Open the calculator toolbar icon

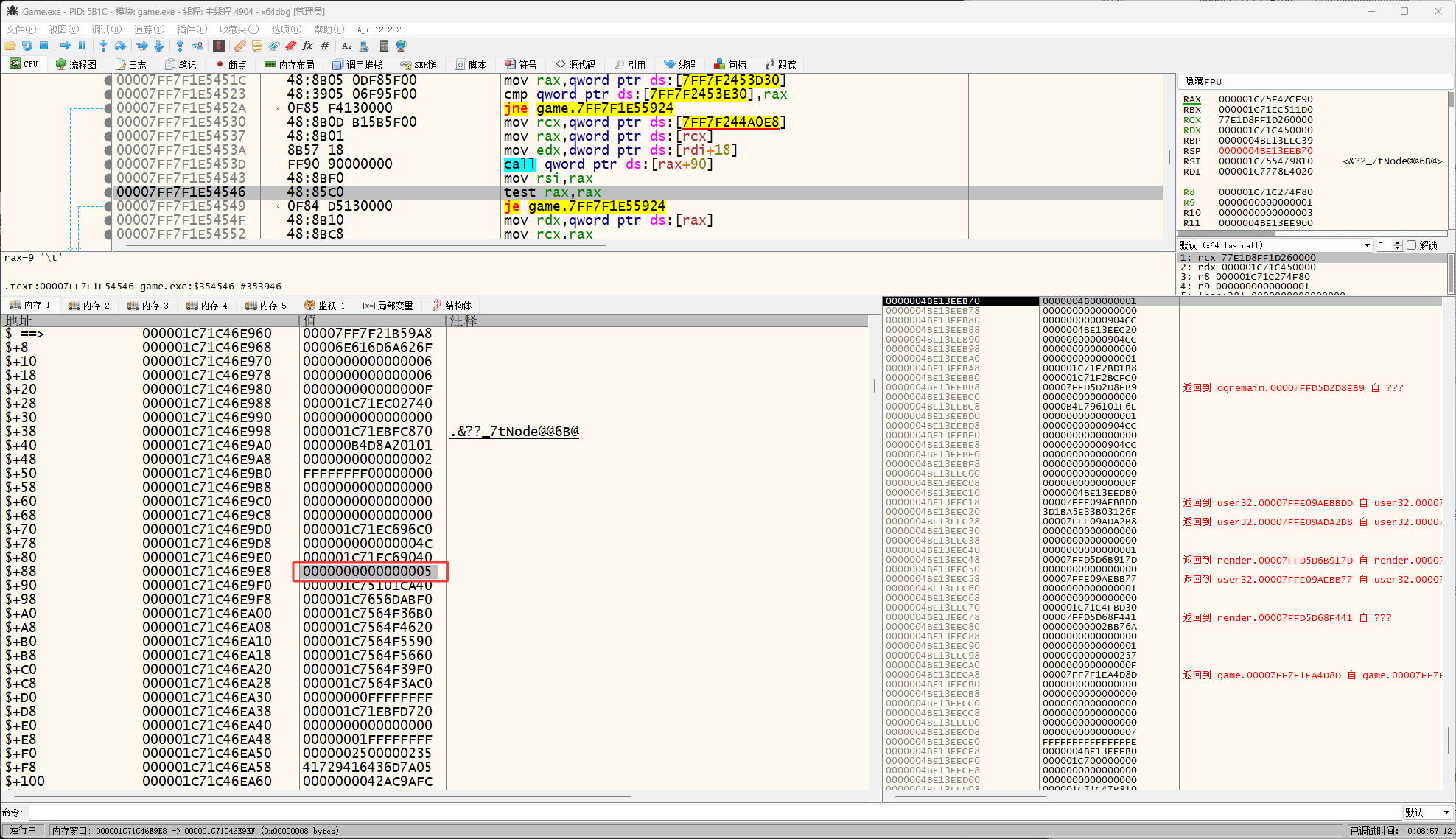pyautogui.click(x=384, y=46)
